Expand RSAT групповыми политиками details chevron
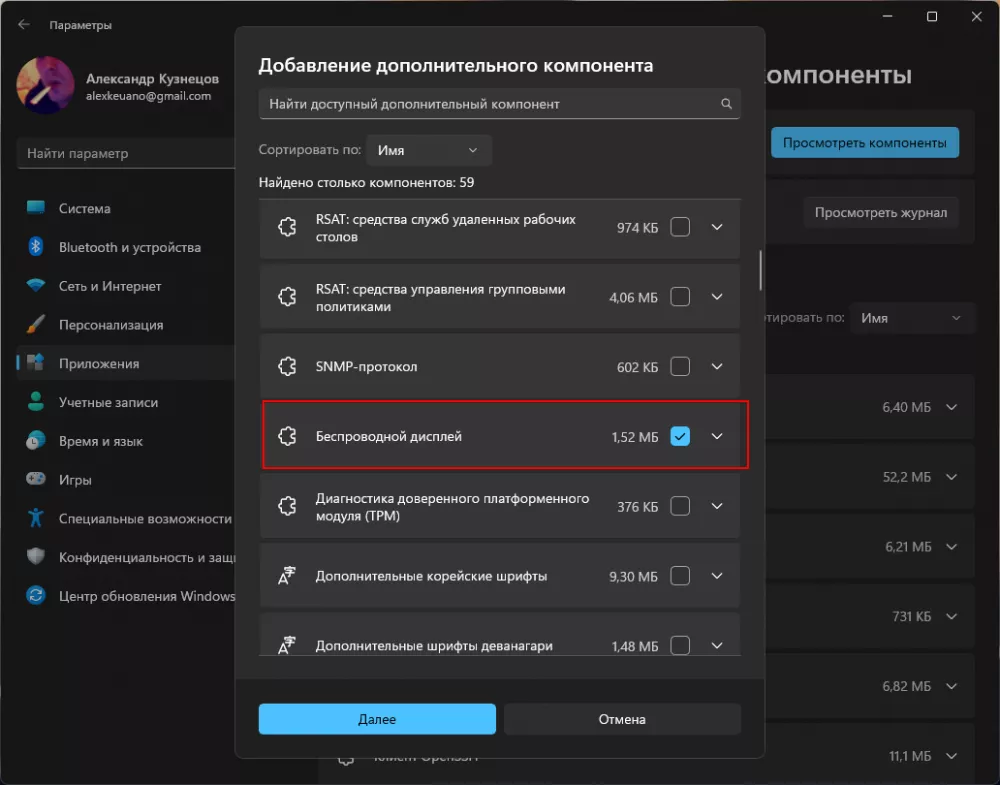 tap(716, 297)
